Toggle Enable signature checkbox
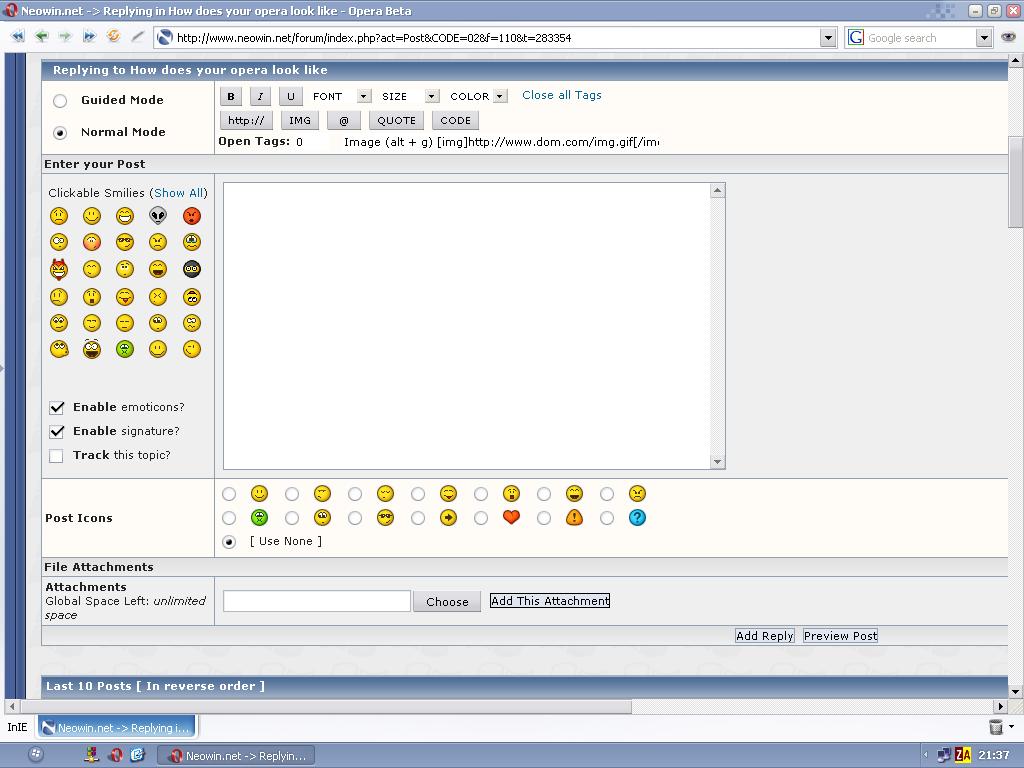Viewport: 1024px width, 768px height. [57, 432]
